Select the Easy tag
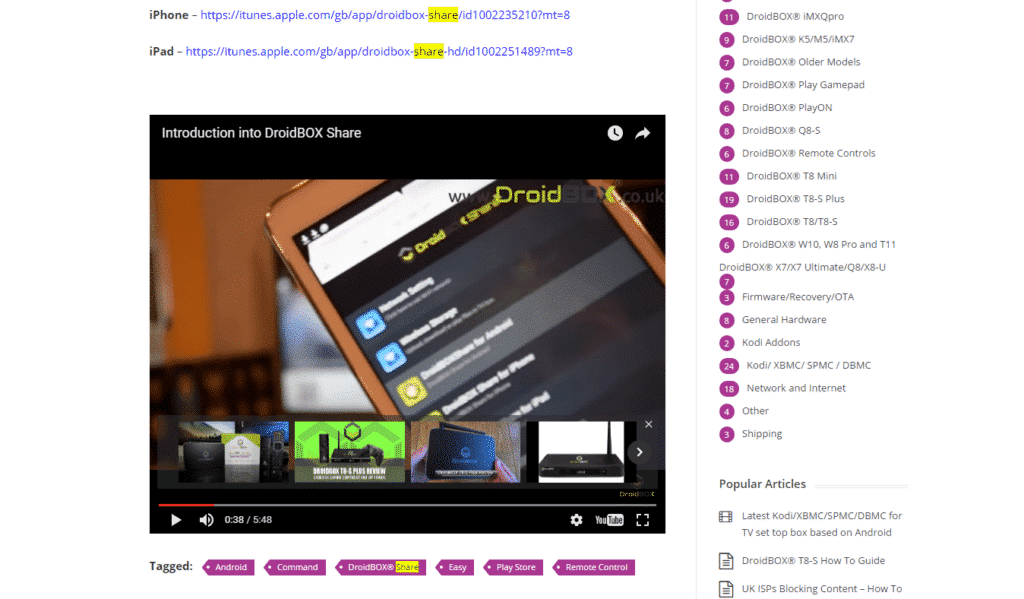Screen dimensions: 1024x599 (x=455, y=567)
